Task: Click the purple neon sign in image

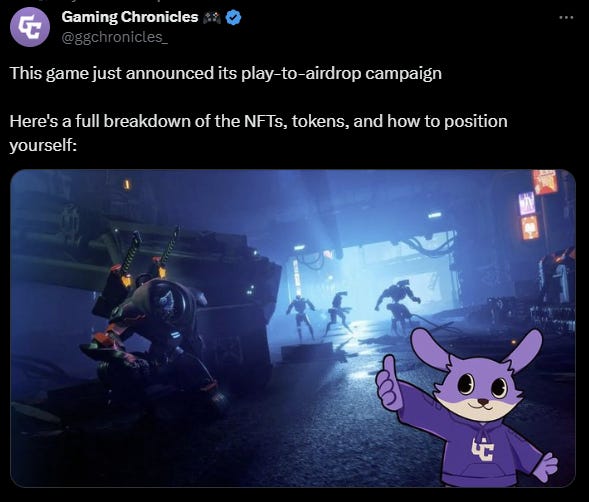Action: click(527, 203)
